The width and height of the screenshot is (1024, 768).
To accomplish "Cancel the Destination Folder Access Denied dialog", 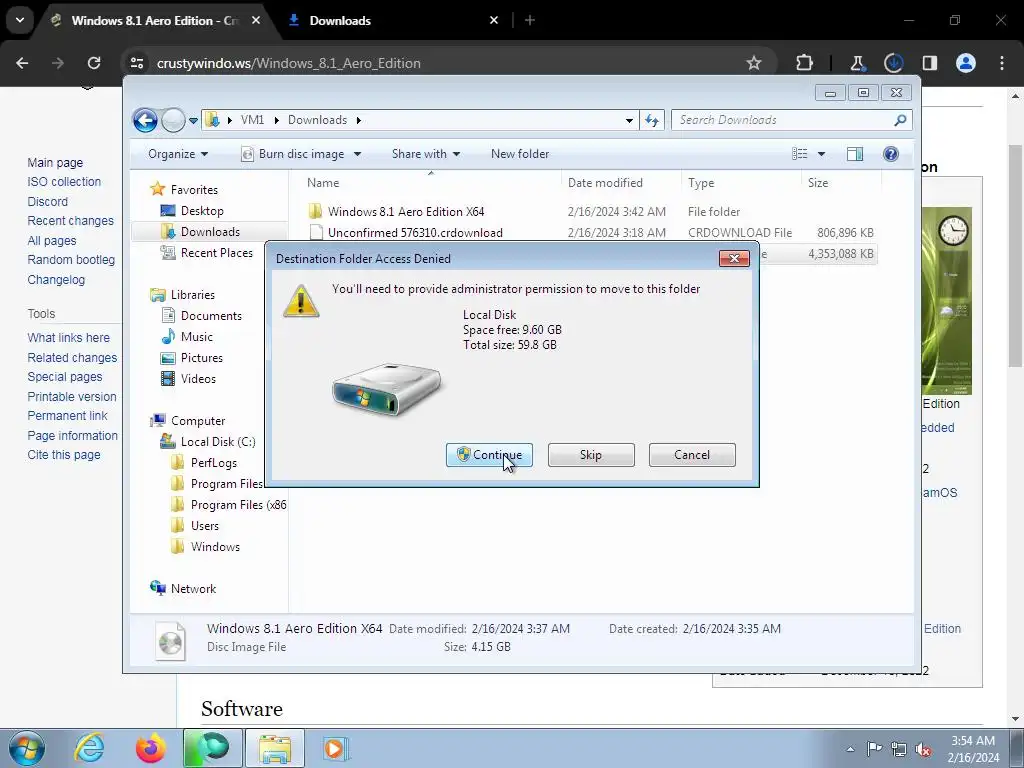I will [x=692, y=455].
